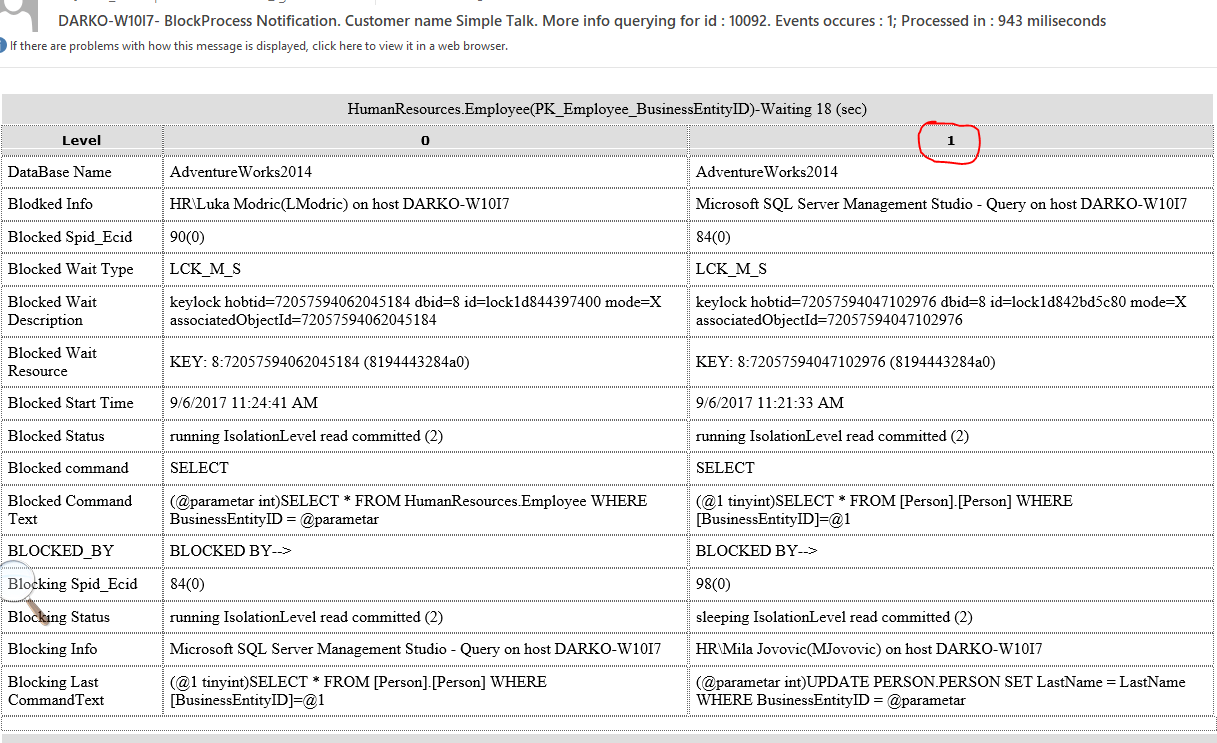Click the Level column header cell

click(x=82, y=141)
